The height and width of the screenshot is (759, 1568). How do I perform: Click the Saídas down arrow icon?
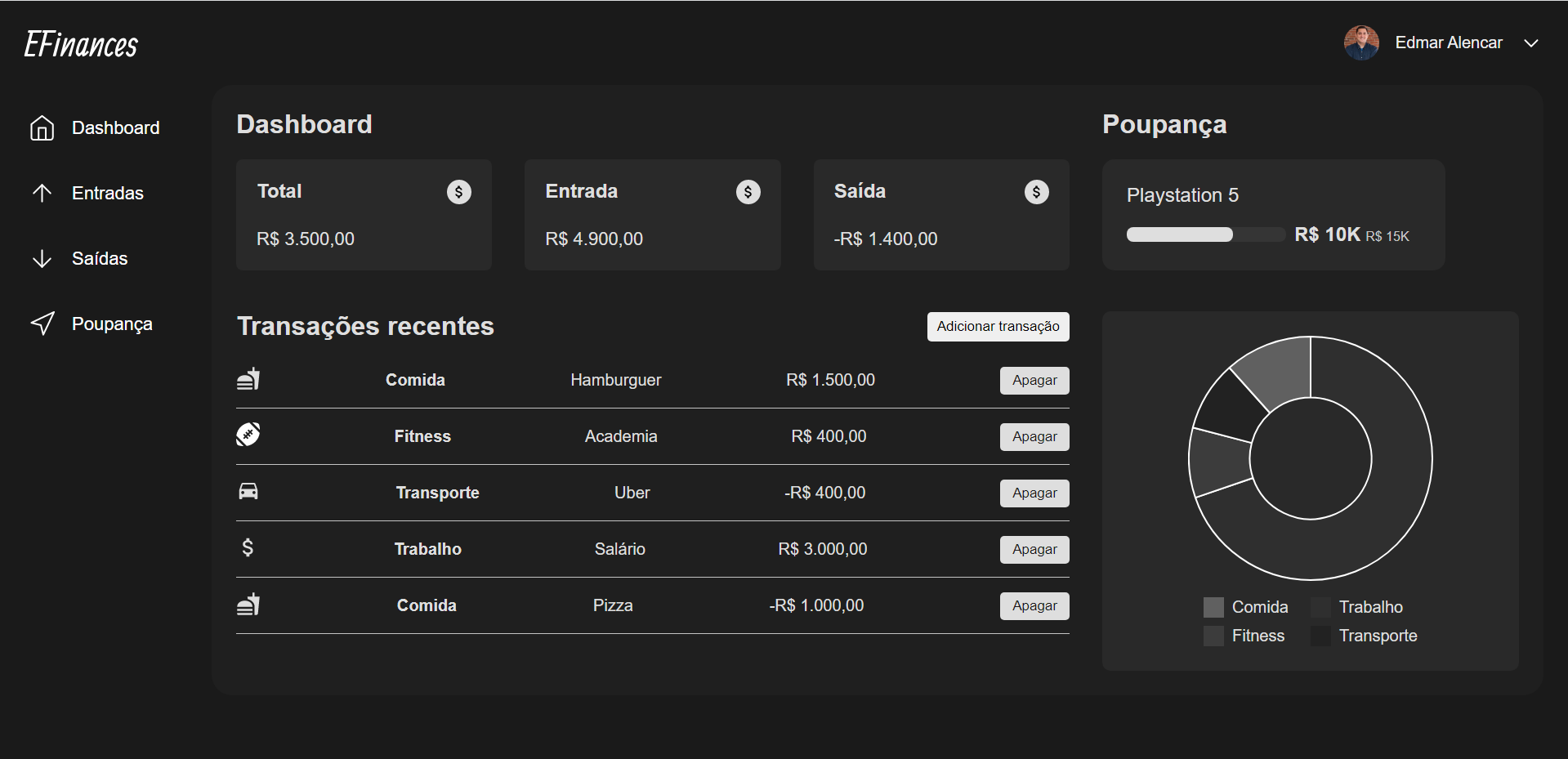tap(42, 258)
